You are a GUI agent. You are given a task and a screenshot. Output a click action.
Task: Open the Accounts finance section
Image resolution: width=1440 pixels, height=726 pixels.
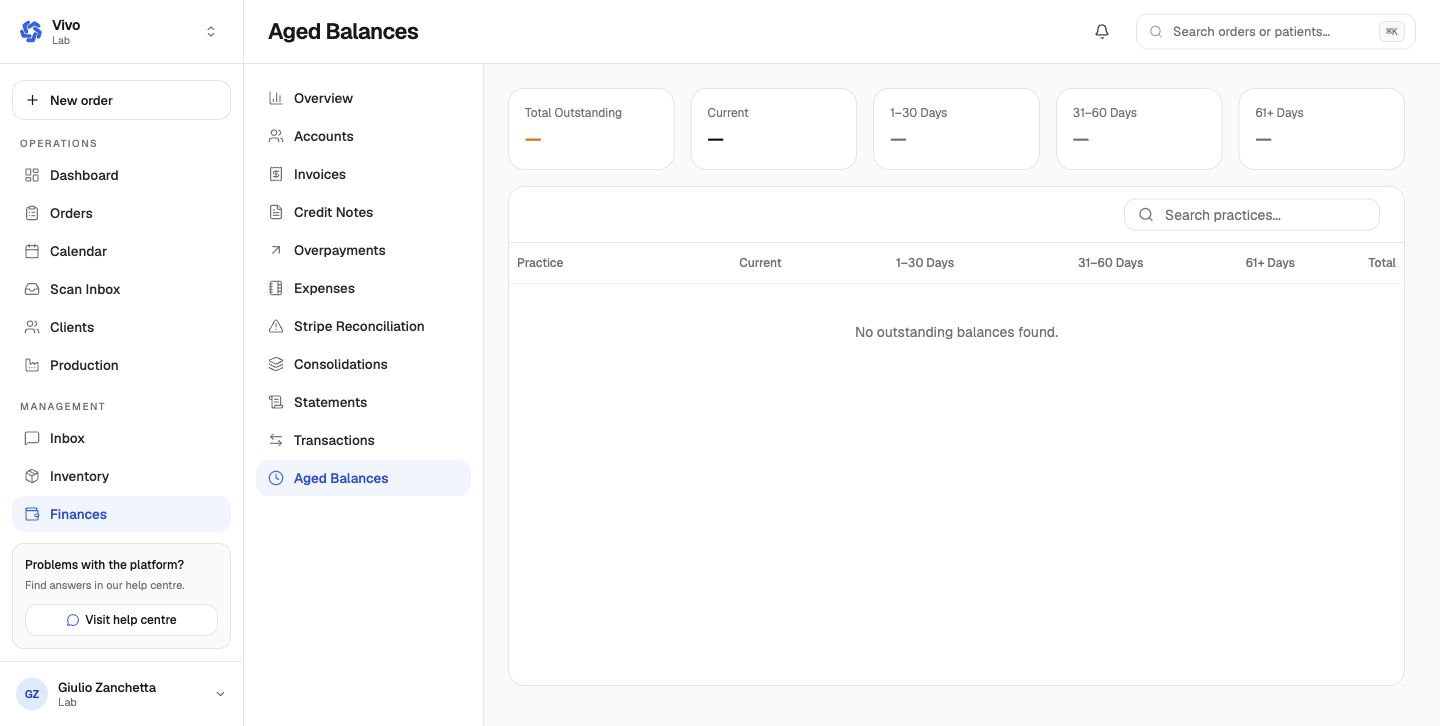[x=363, y=136]
